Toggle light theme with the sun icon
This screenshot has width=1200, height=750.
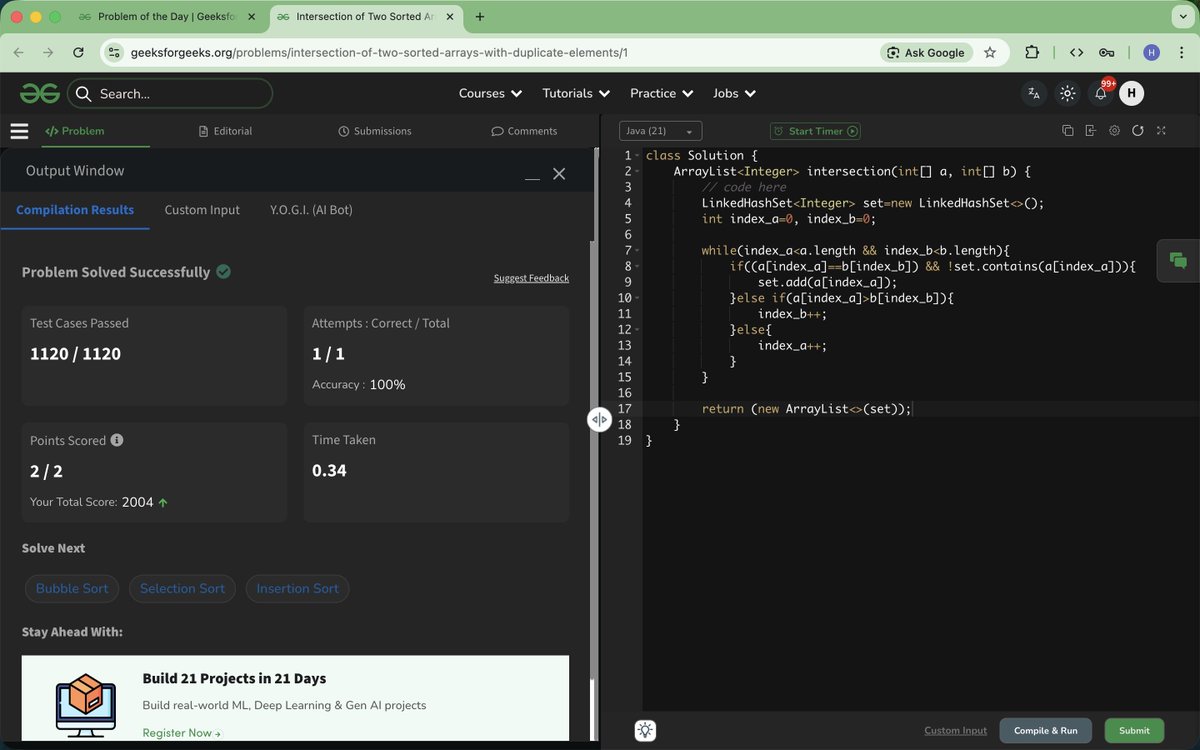pos(1067,93)
